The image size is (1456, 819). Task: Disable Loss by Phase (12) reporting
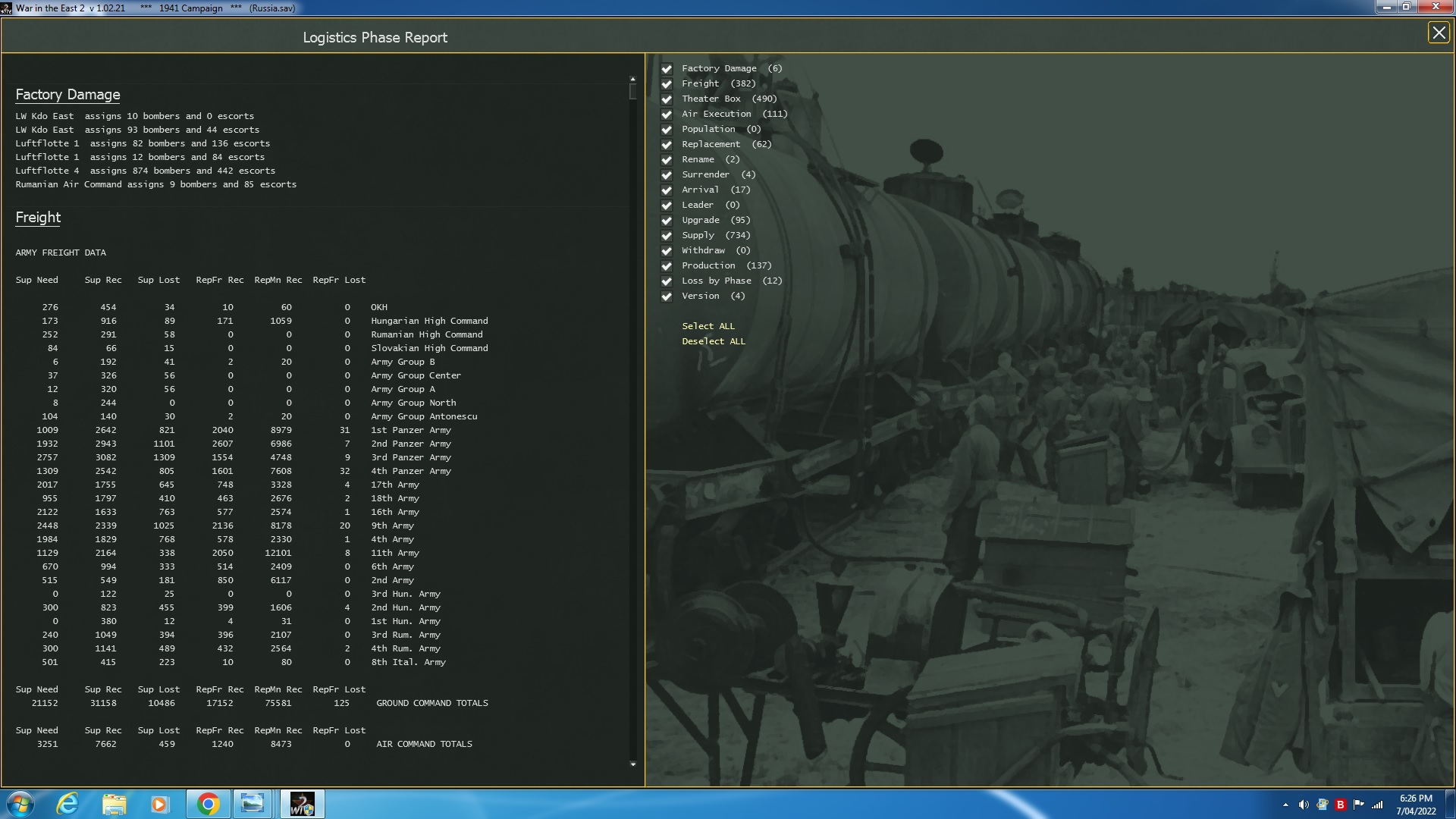click(x=667, y=281)
